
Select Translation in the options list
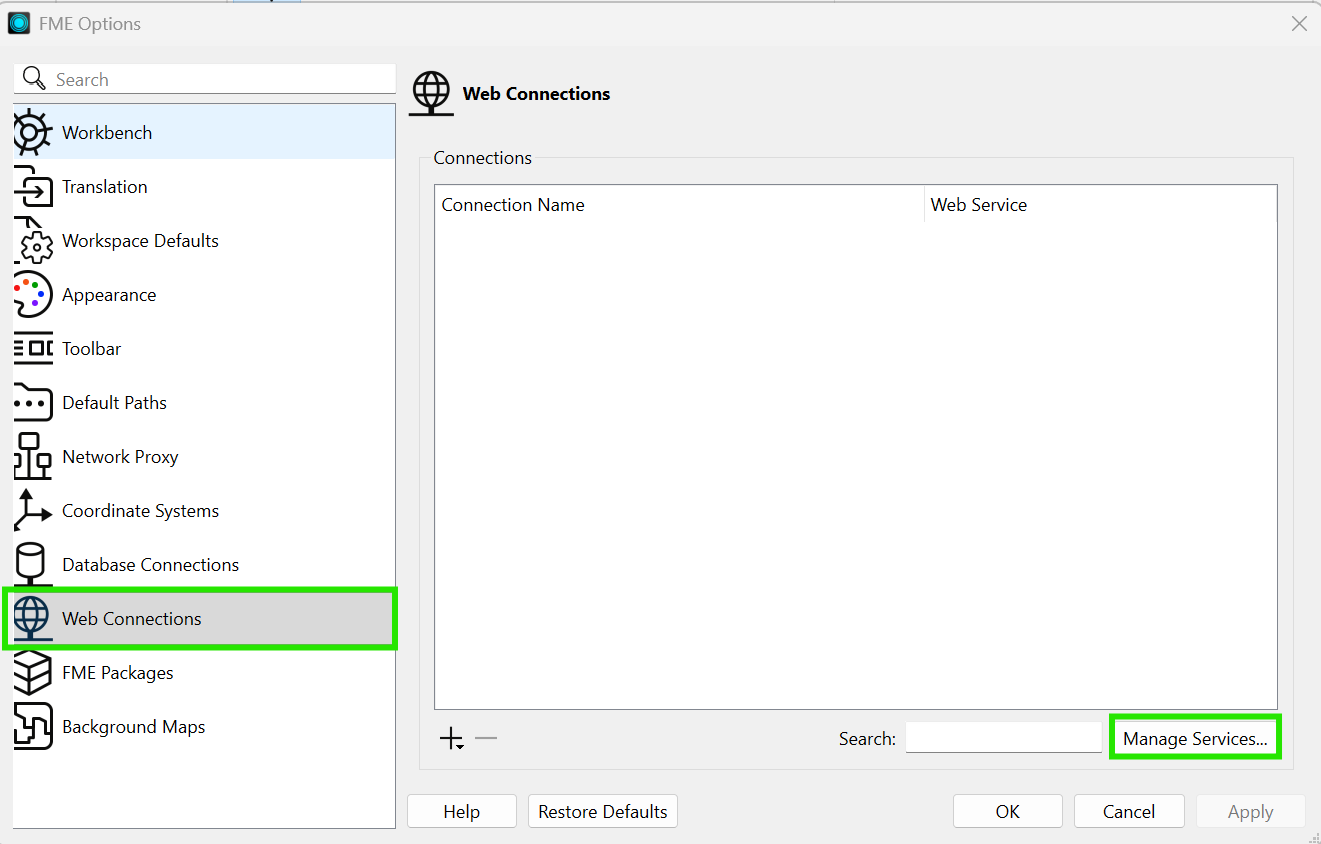coord(204,186)
